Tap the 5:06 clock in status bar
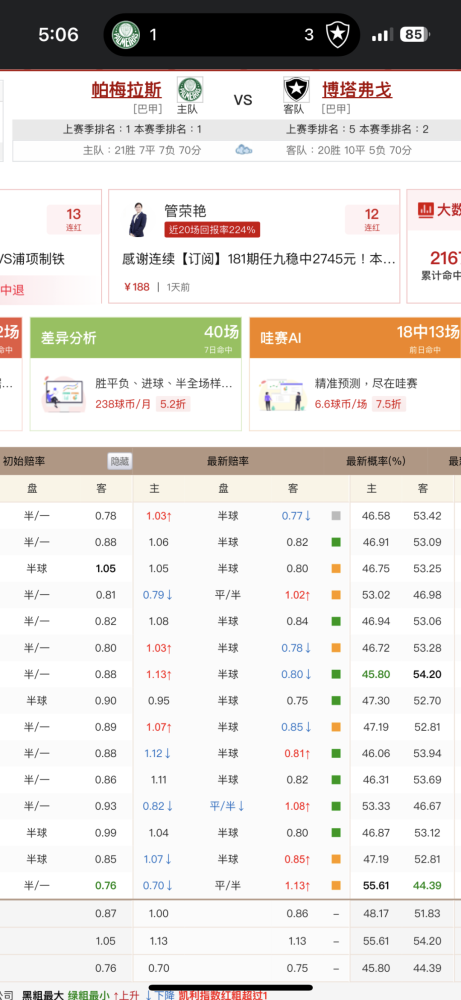The width and height of the screenshot is (461, 1000). (58, 34)
